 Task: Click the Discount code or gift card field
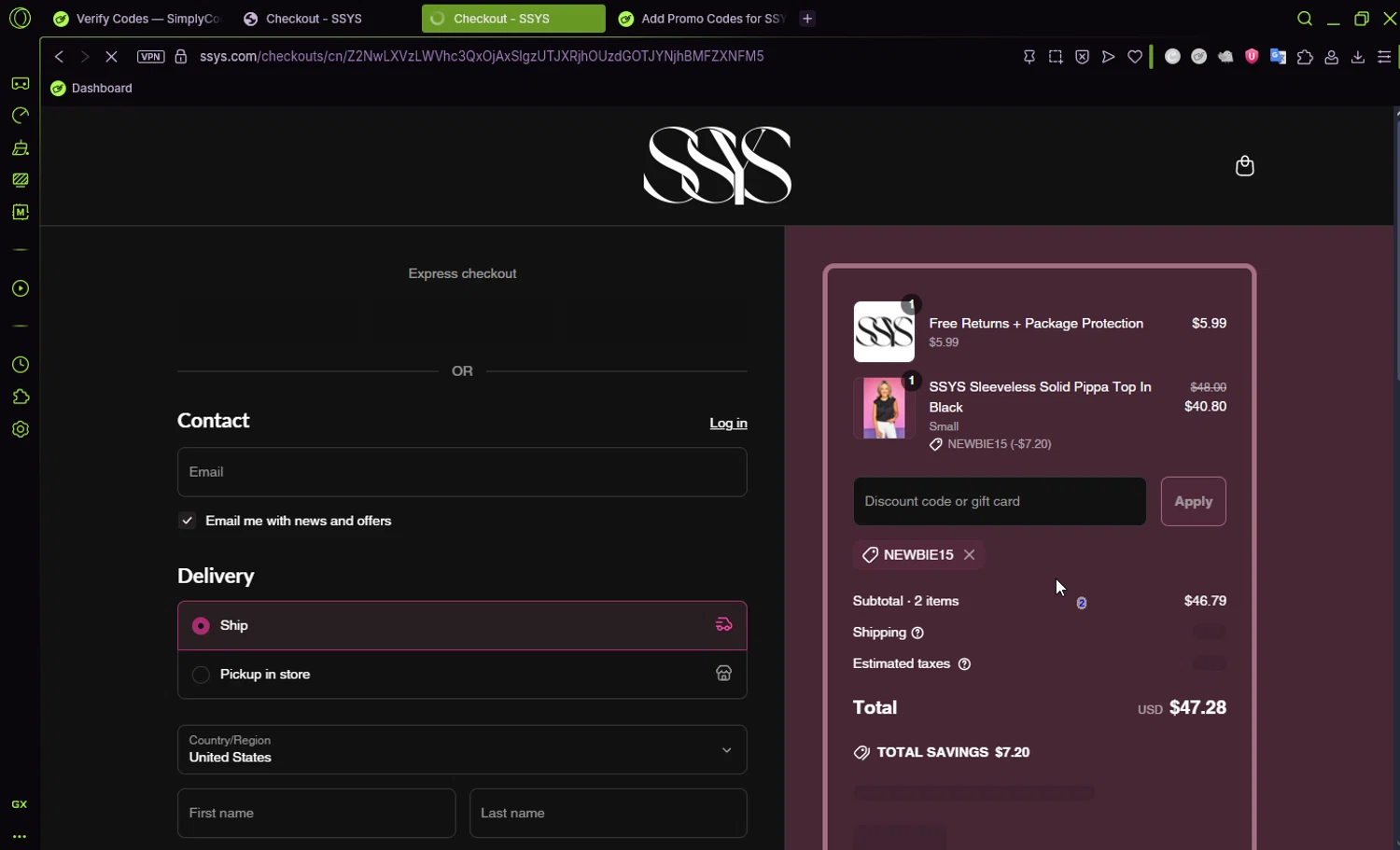pyautogui.click(x=1000, y=502)
